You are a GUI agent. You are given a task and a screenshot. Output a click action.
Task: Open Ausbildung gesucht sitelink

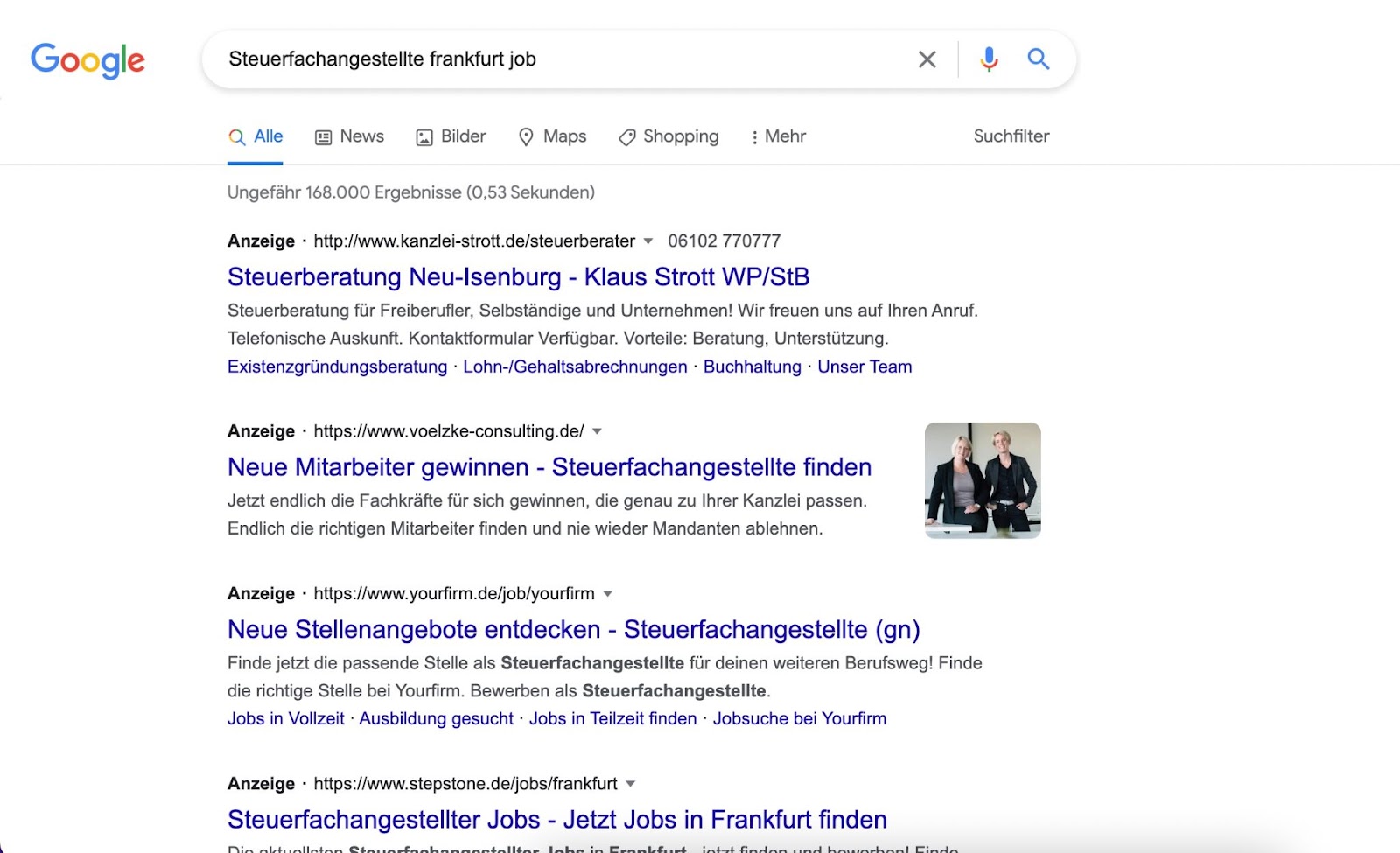point(436,718)
